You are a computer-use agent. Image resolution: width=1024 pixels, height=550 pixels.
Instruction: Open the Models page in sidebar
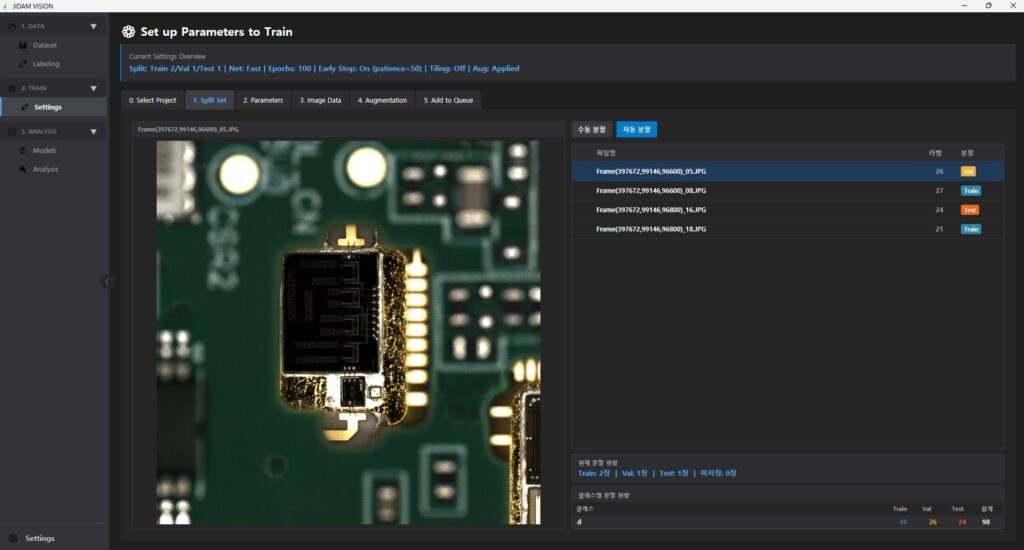(44, 150)
